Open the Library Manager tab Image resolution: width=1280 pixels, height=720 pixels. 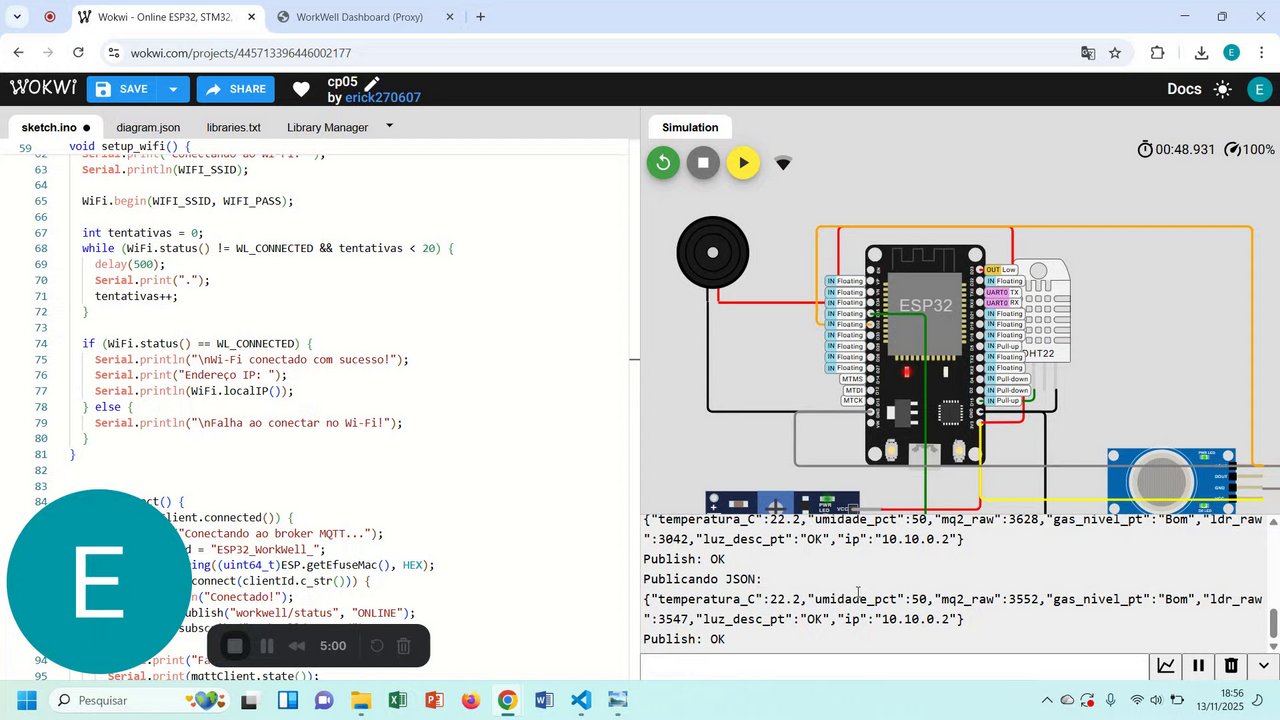pyautogui.click(x=327, y=127)
